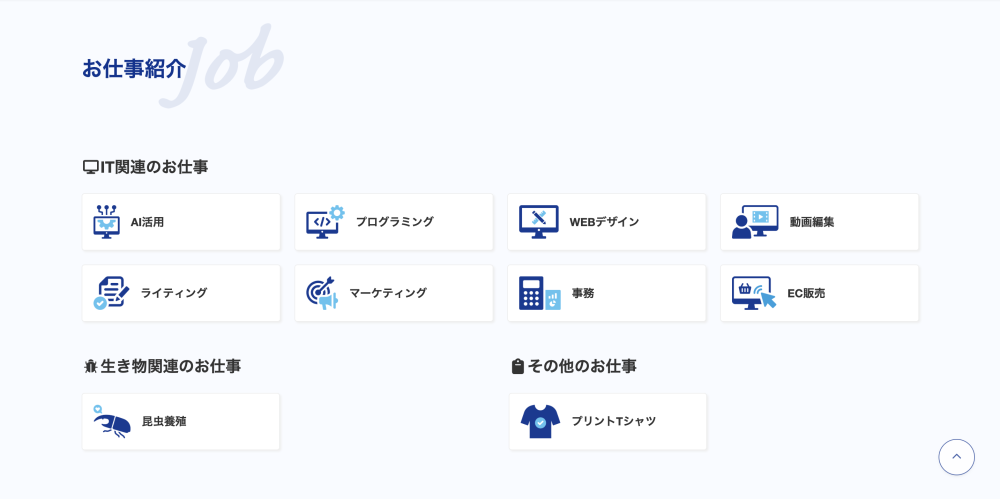Open the EC販売 job link
Image resolution: width=1000 pixels, height=499 pixels.
[x=806, y=293]
